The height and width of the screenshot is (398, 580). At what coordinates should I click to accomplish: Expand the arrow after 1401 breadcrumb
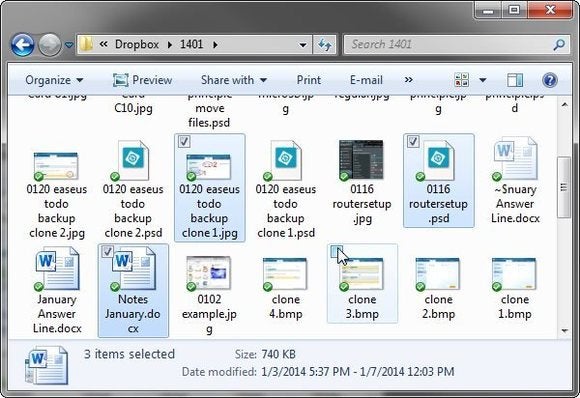pyautogui.click(x=215, y=45)
